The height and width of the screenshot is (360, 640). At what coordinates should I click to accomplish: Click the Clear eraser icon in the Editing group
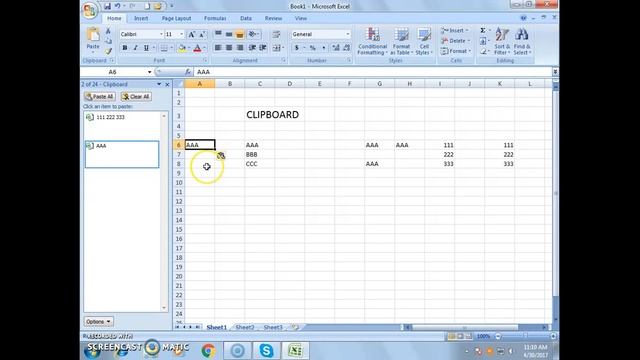tap(483, 51)
